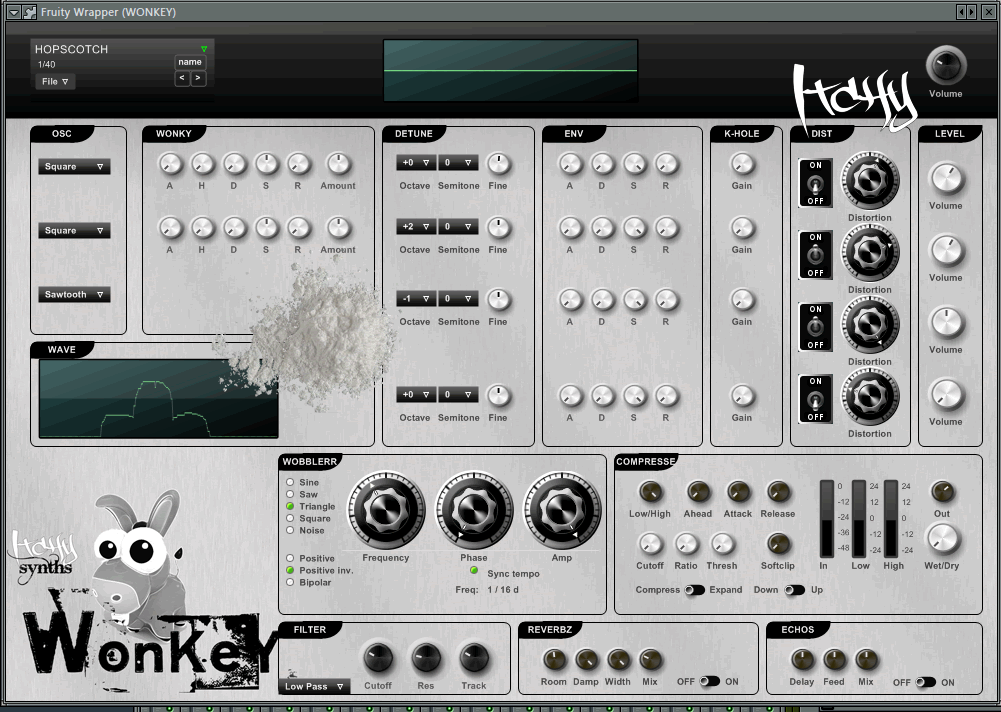This screenshot has height=712, width=1001.
Task: Go to the previous preset
Action: (182, 78)
